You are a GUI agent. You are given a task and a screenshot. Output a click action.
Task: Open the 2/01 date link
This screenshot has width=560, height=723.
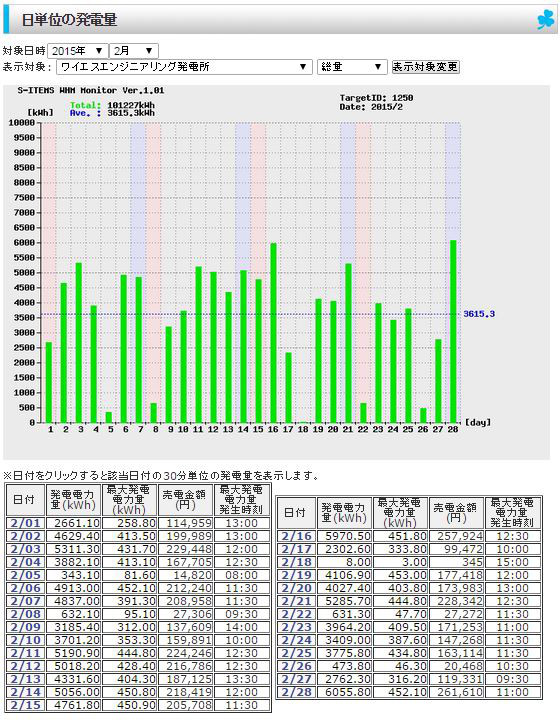click(25, 523)
